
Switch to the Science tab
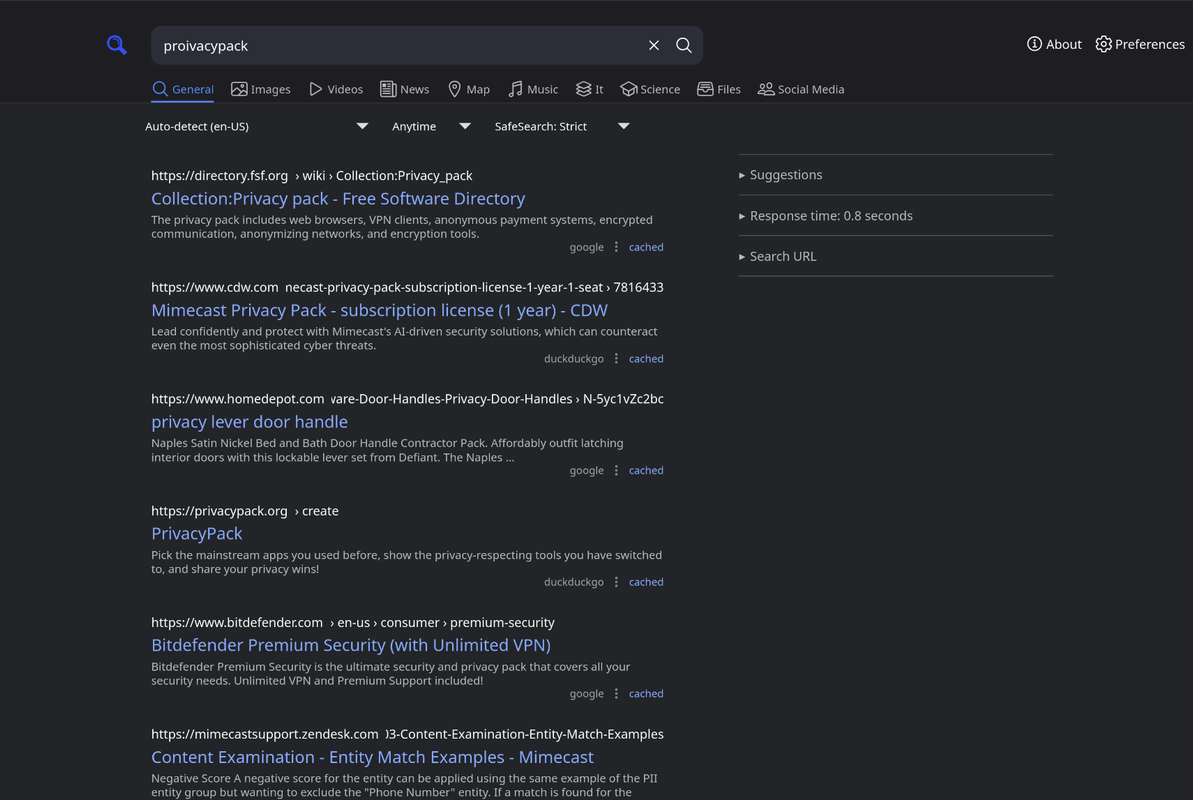point(650,89)
